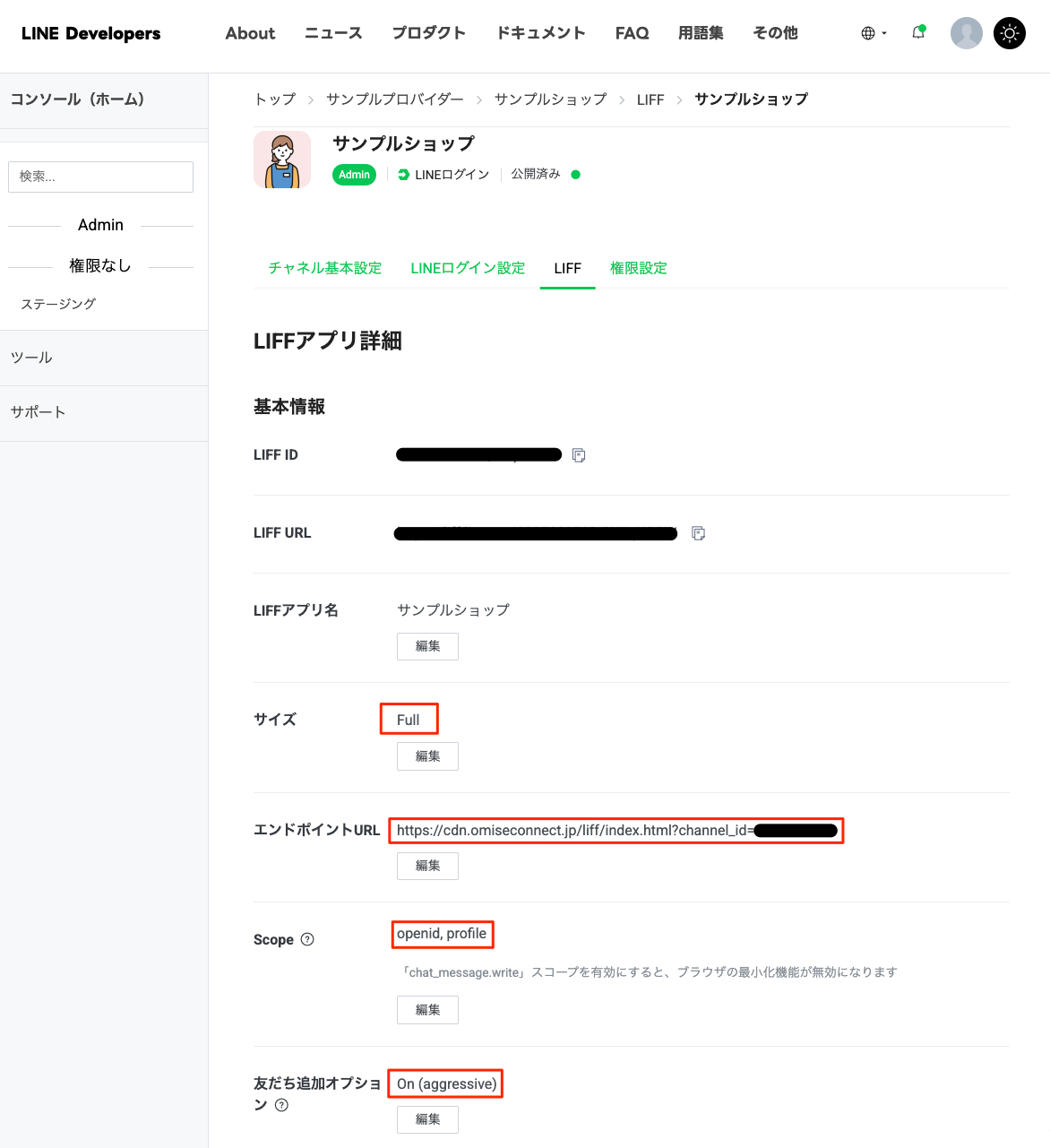This screenshot has height=1148, width=1050.
Task: Open the その他 menu item
Action: 775,33
